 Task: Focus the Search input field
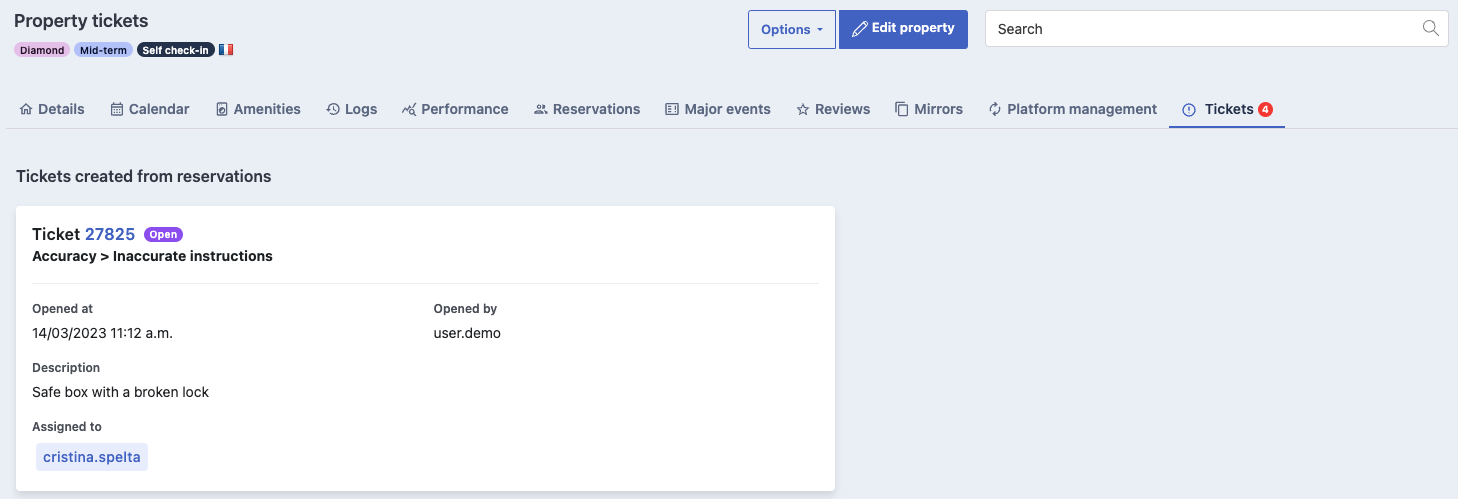1217,29
